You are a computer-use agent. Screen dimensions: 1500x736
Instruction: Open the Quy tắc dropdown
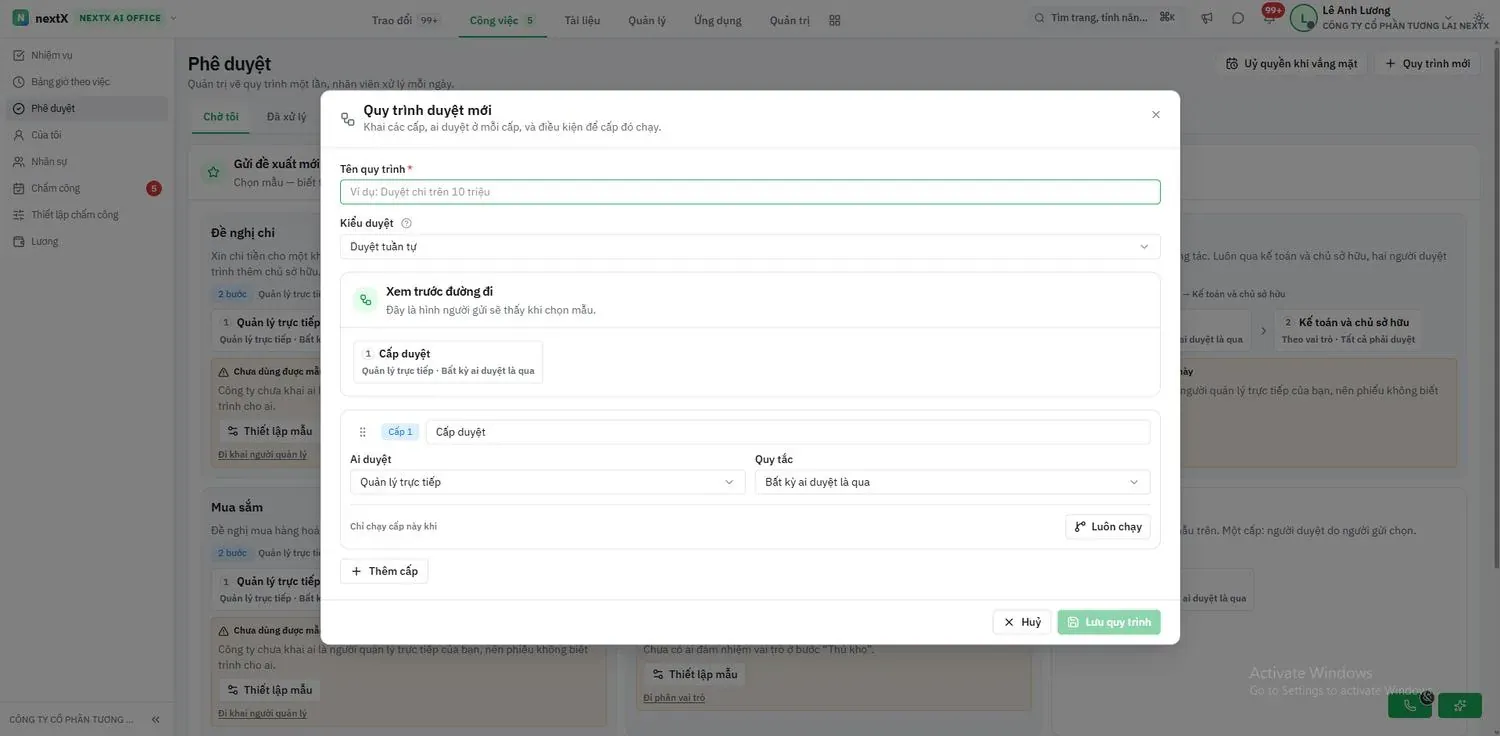point(952,482)
